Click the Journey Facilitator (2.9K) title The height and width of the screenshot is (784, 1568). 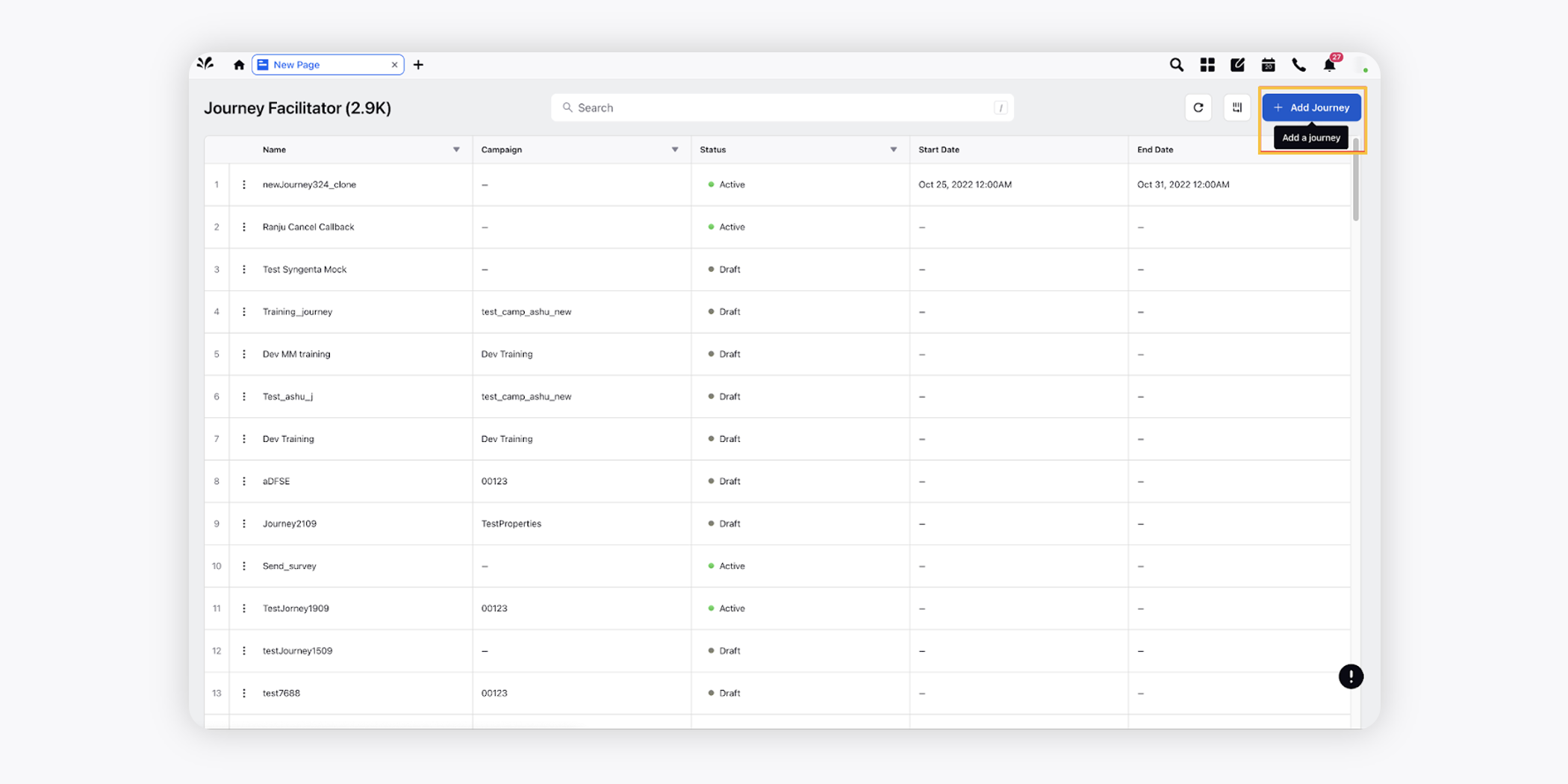[297, 108]
